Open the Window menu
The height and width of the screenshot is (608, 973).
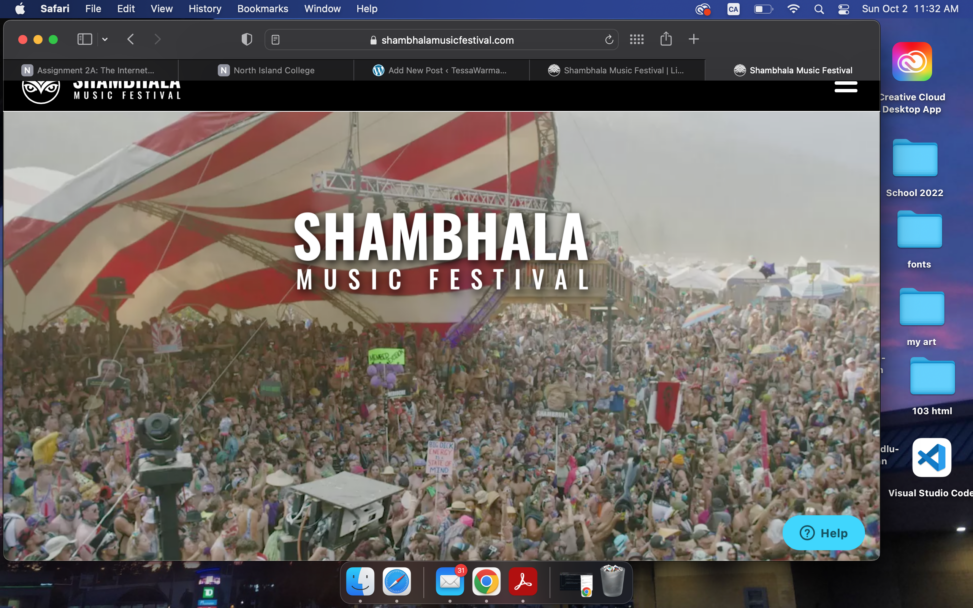click(322, 9)
